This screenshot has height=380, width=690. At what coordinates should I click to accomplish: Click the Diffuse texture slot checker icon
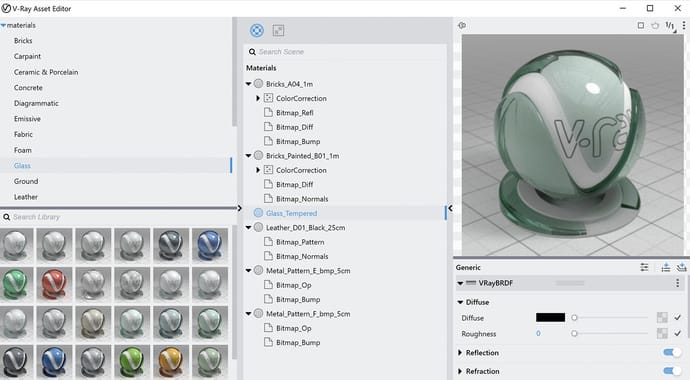662,318
